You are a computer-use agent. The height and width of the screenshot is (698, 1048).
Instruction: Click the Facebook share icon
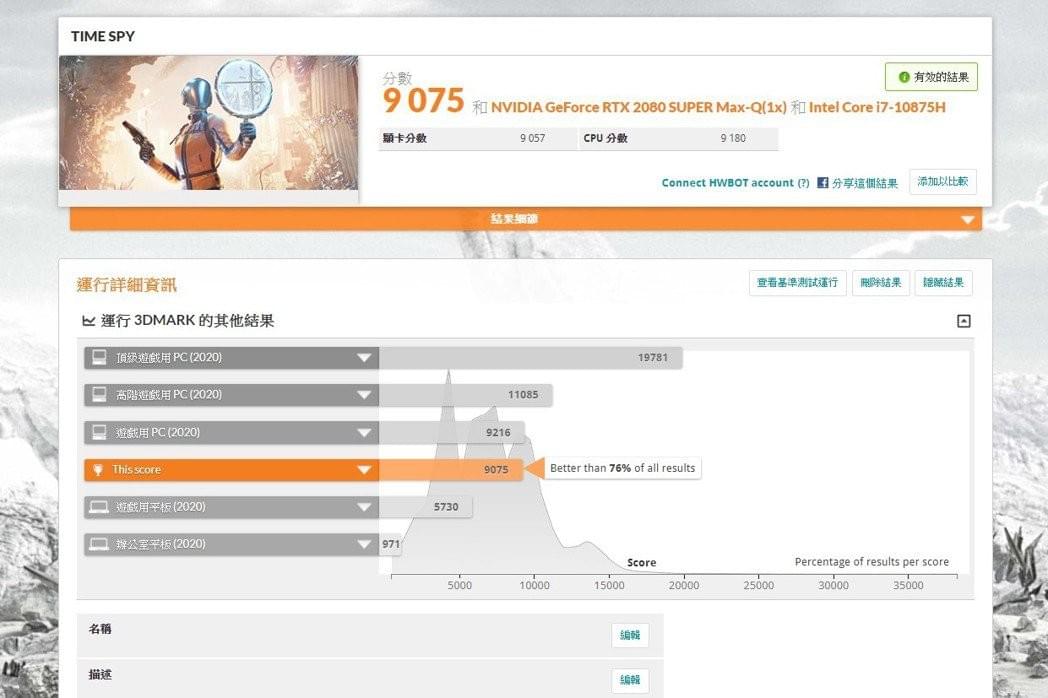coord(823,183)
